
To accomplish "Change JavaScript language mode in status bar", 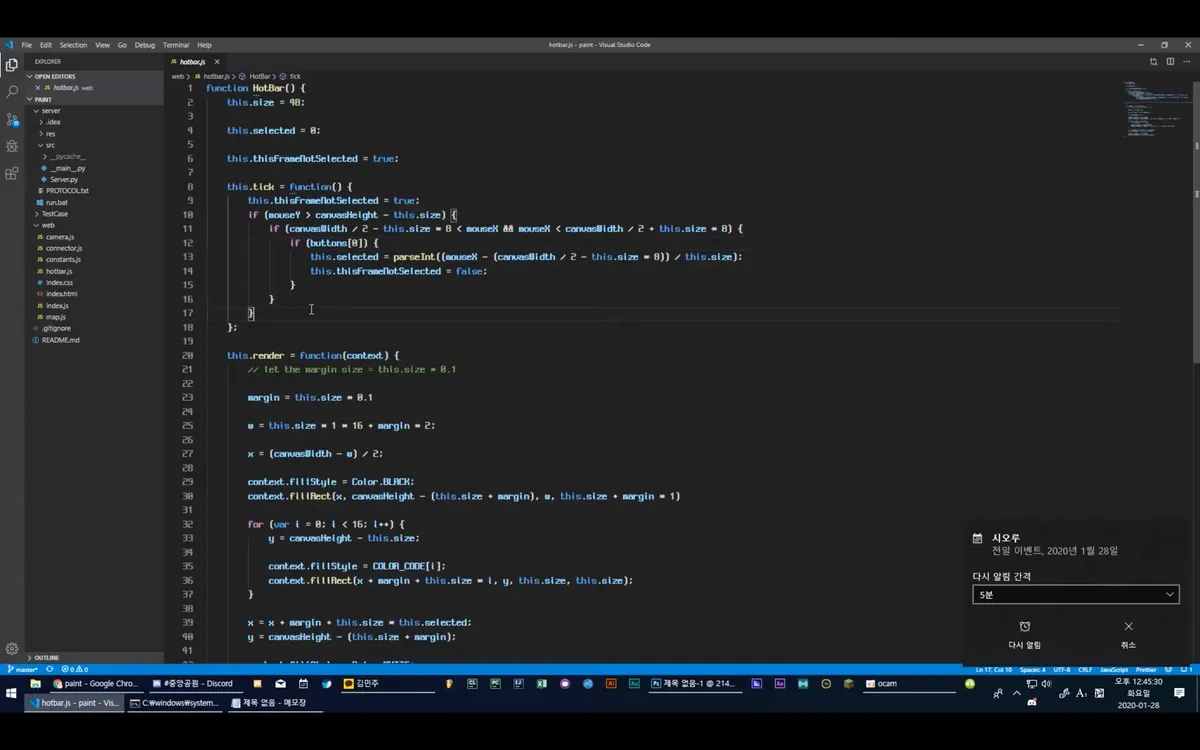I will point(1113,669).
